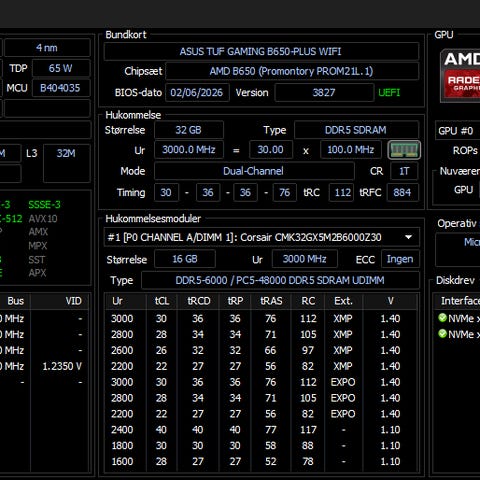This screenshot has height=480, width=480.
Task: Click the dropdown arrow beside Corsair CMK32GX5M2B6000Z30
Action: click(x=408, y=237)
